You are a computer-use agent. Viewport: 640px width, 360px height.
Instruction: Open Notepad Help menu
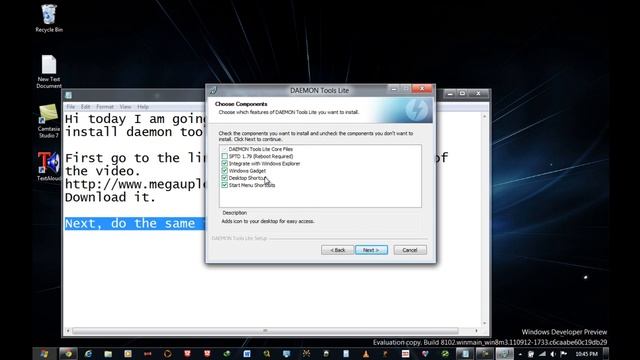[x=143, y=107]
